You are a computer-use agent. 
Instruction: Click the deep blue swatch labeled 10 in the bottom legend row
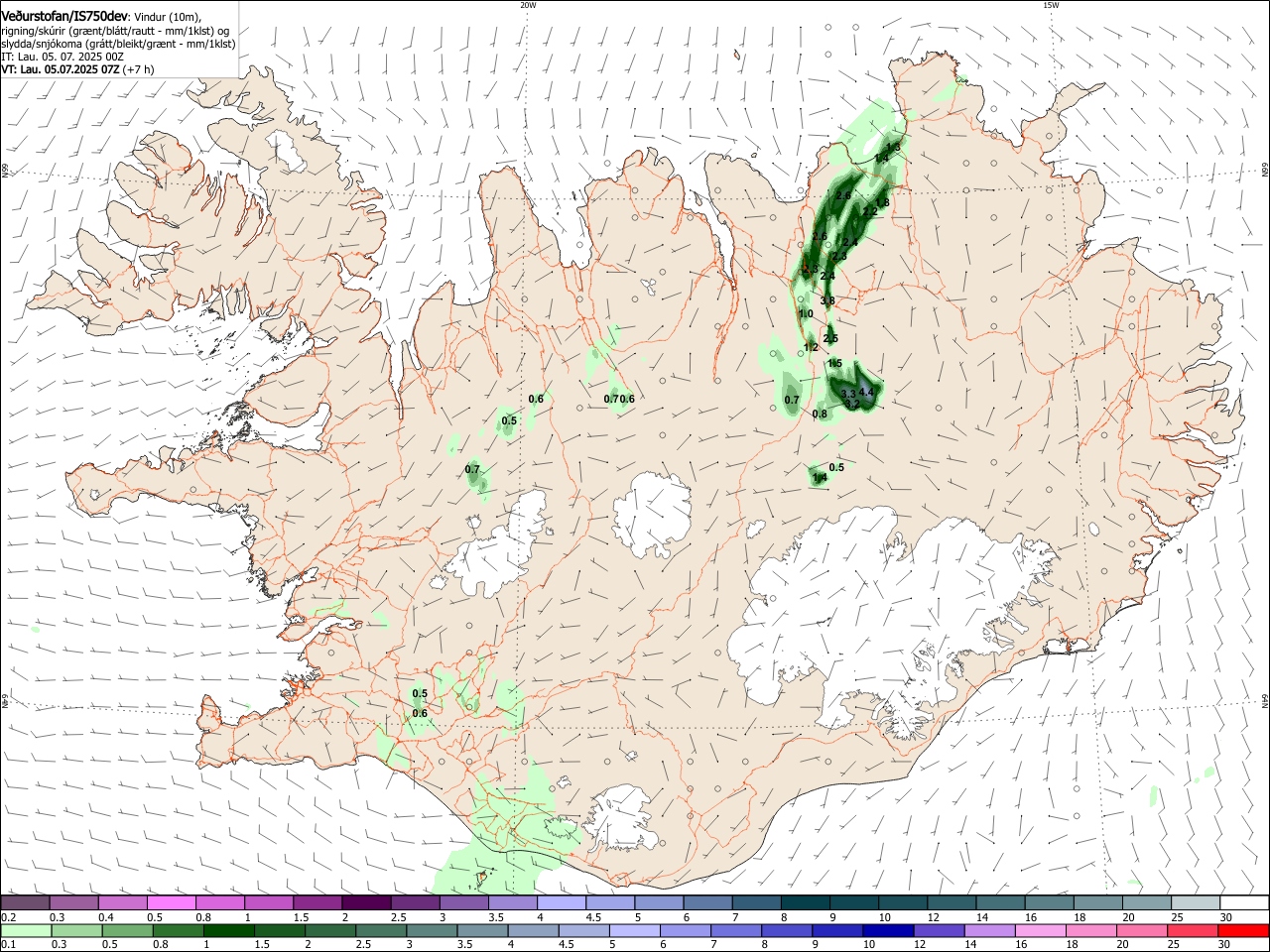click(x=888, y=930)
